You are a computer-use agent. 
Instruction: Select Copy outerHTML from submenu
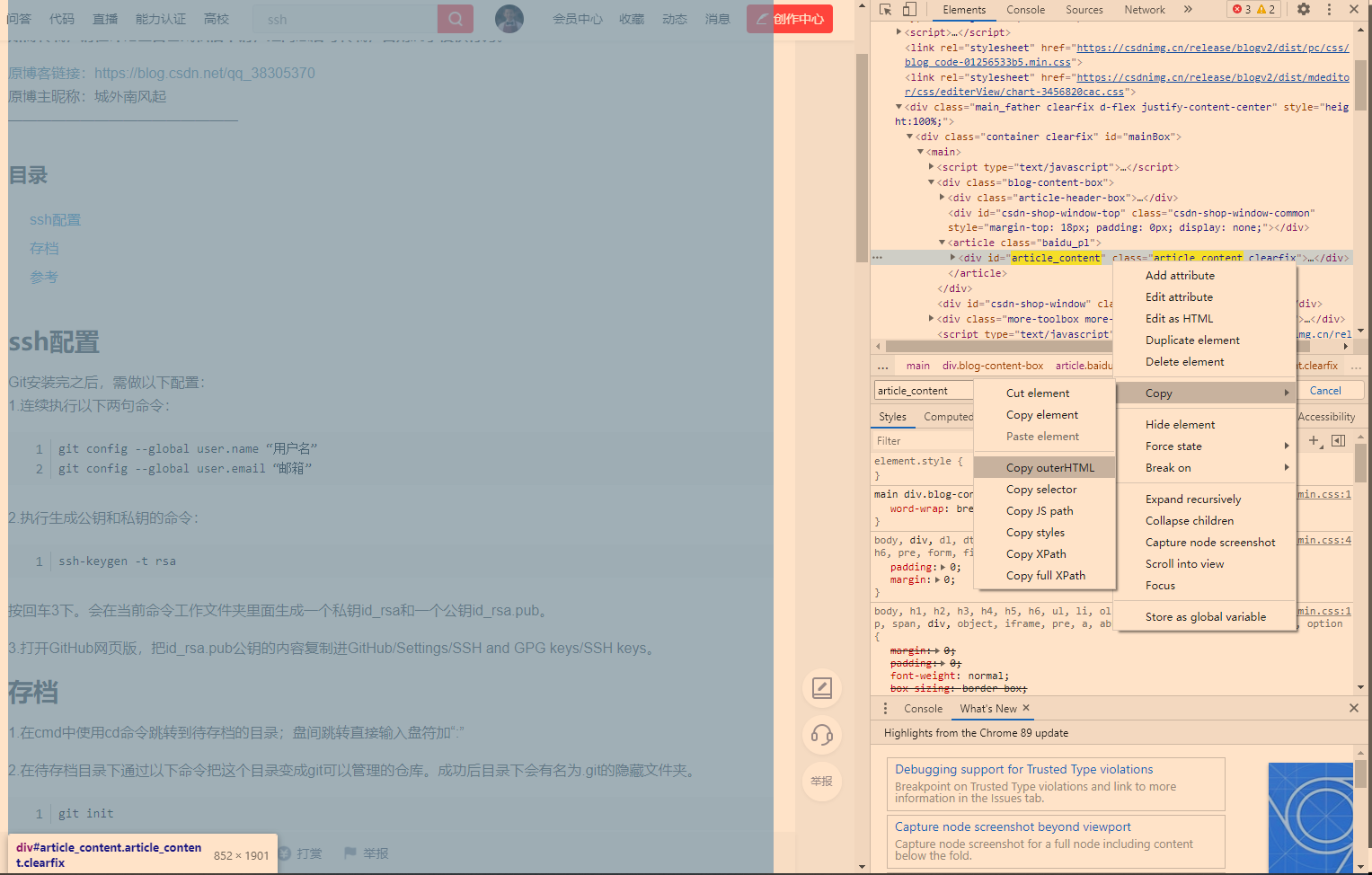pos(1045,468)
